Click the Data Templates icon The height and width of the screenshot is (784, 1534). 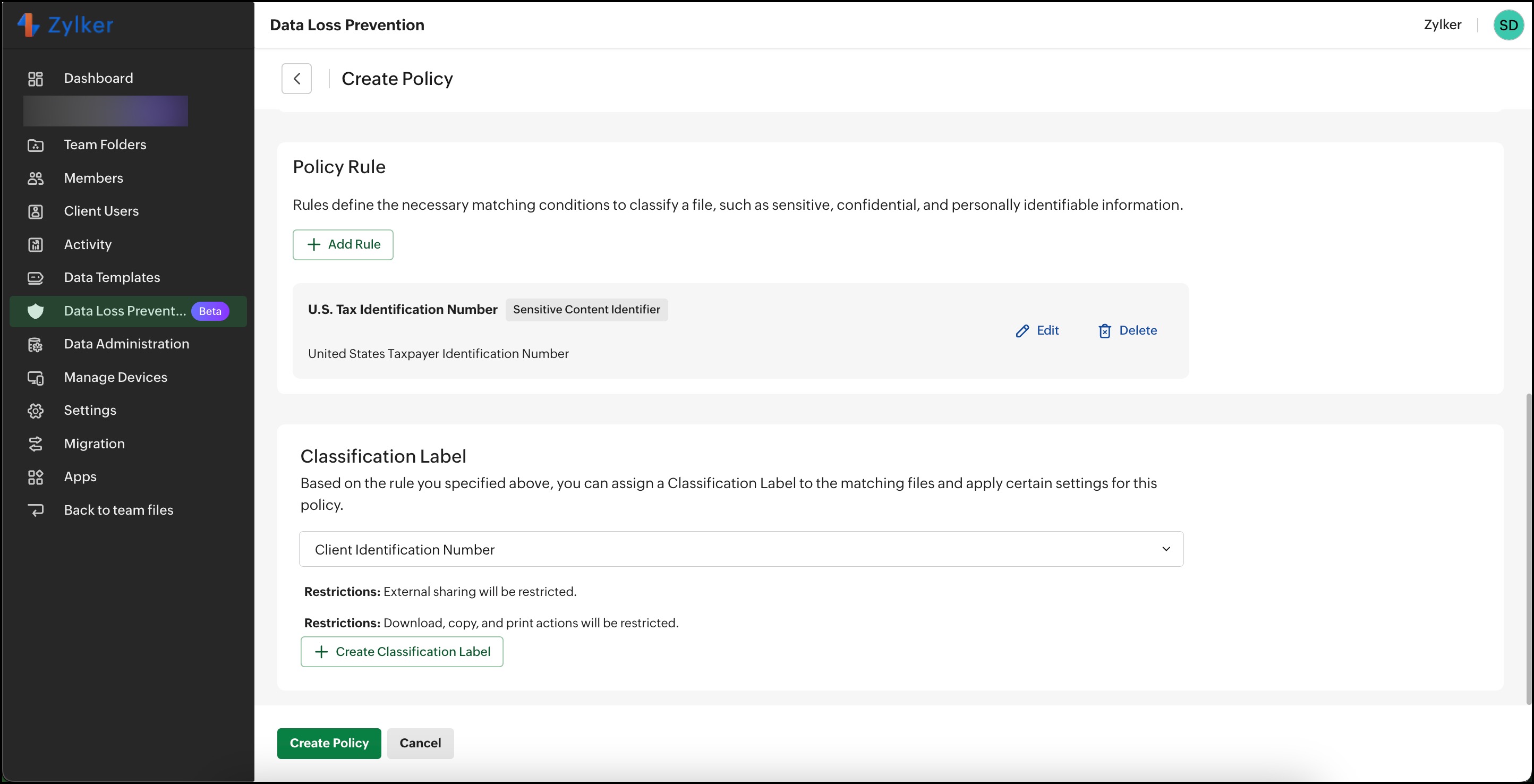tap(36, 278)
